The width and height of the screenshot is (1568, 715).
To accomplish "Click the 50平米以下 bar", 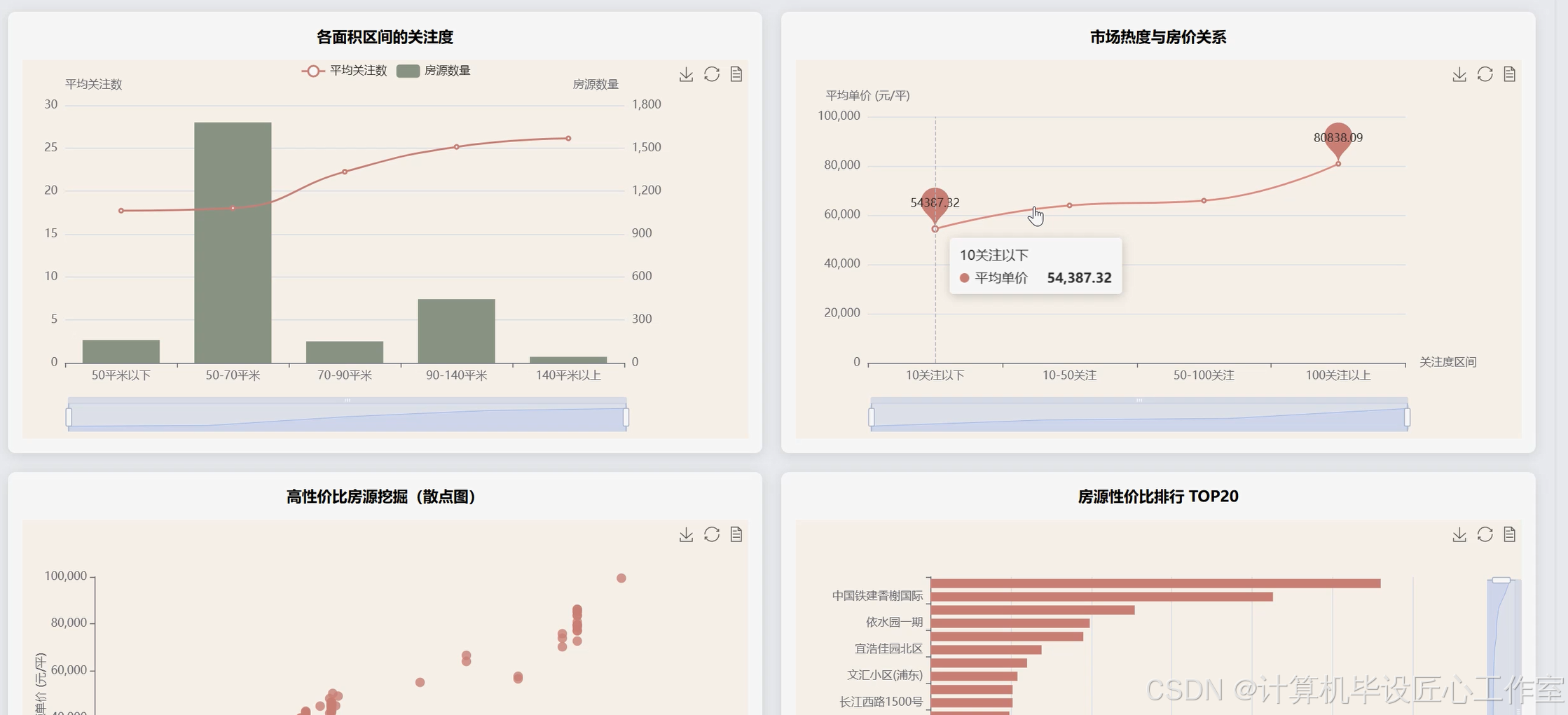I will tap(121, 352).
